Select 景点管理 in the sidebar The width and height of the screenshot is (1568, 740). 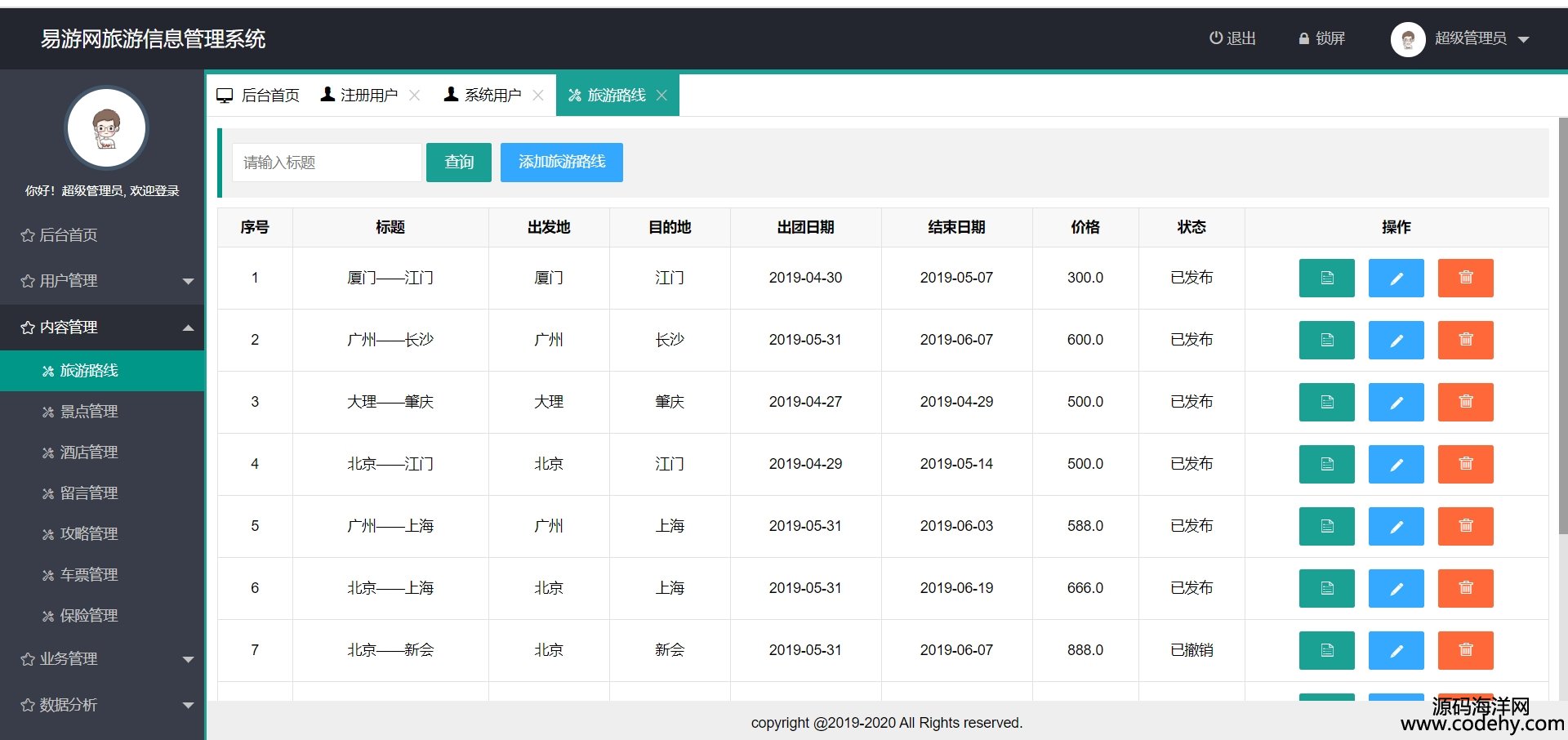point(89,412)
